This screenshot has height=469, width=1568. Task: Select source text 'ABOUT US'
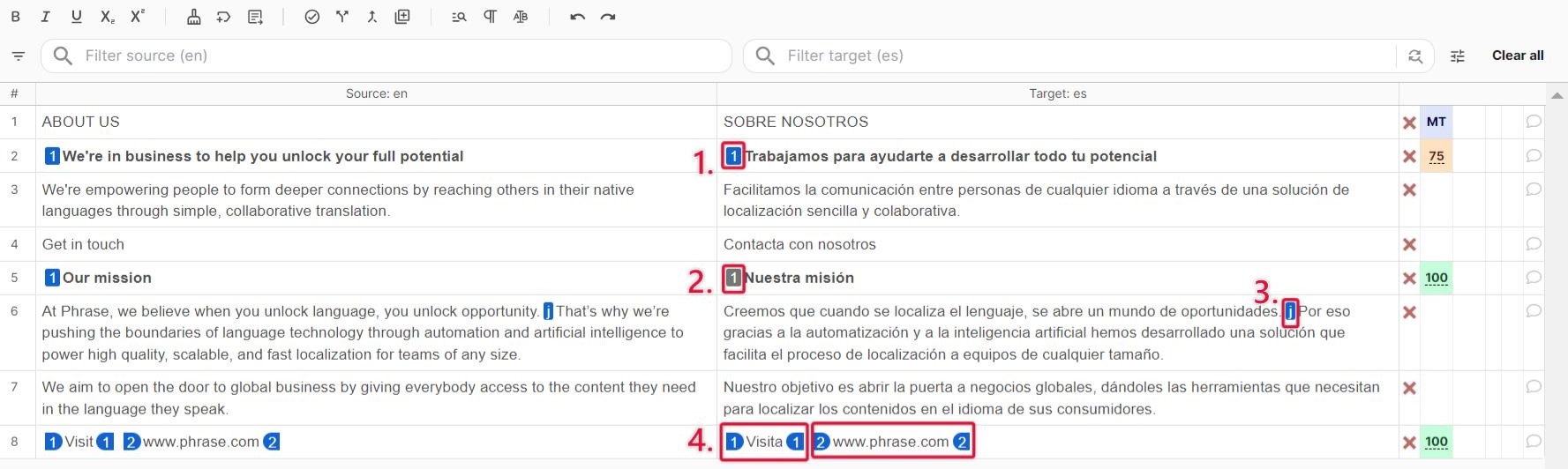(x=80, y=122)
